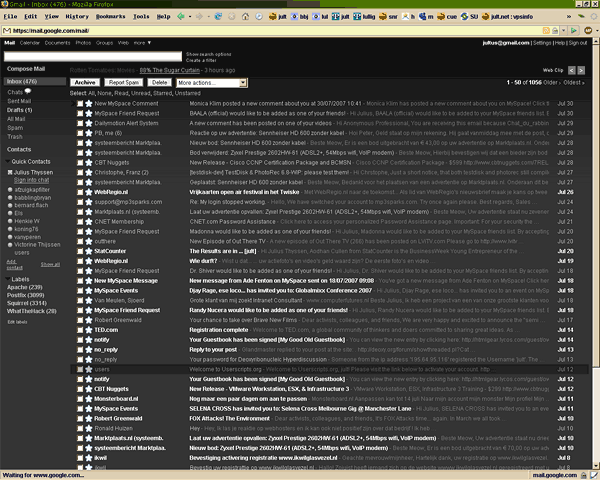The width and height of the screenshot is (600, 480).
Task: Open the 'snr' bookmark in toolbar
Action: (388, 17)
